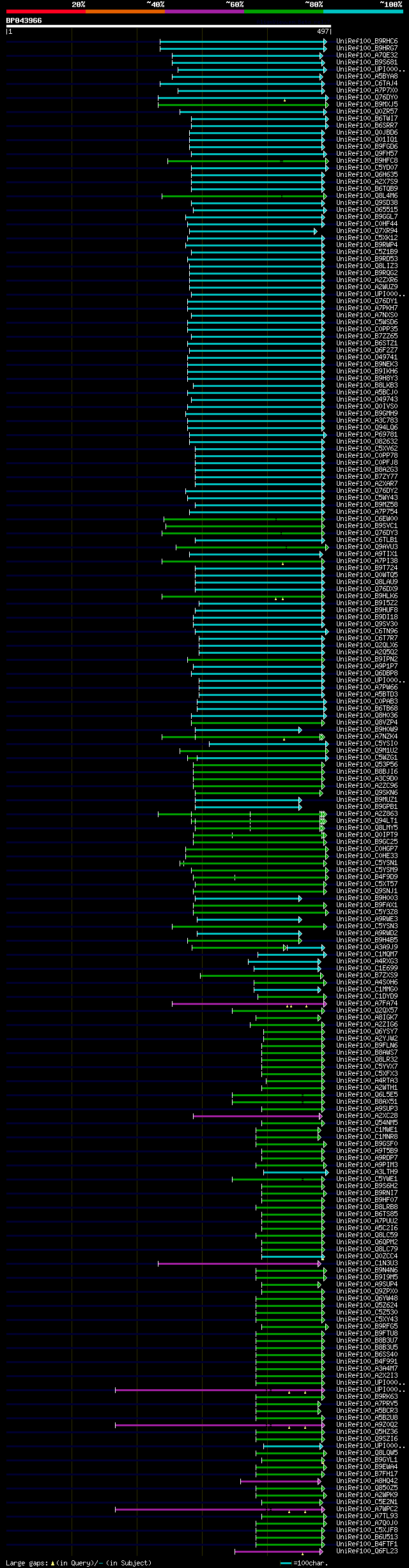Click label UniRef100_C5XT57
This screenshot has width=409, height=1568.
point(367,884)
